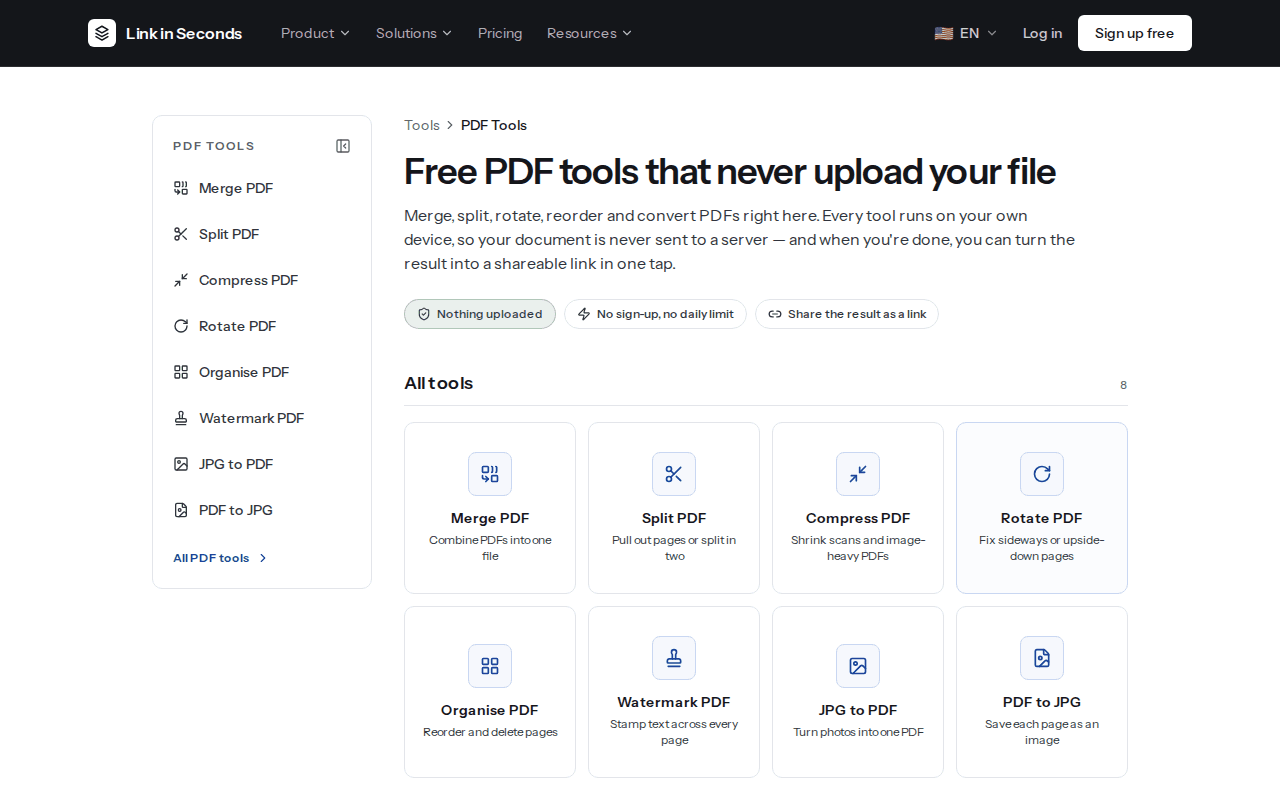Click the Merge PDF sidebar icon
The height and width of the screenshot is (800, 1280).
pyautogui.click(x=181, y=188)
